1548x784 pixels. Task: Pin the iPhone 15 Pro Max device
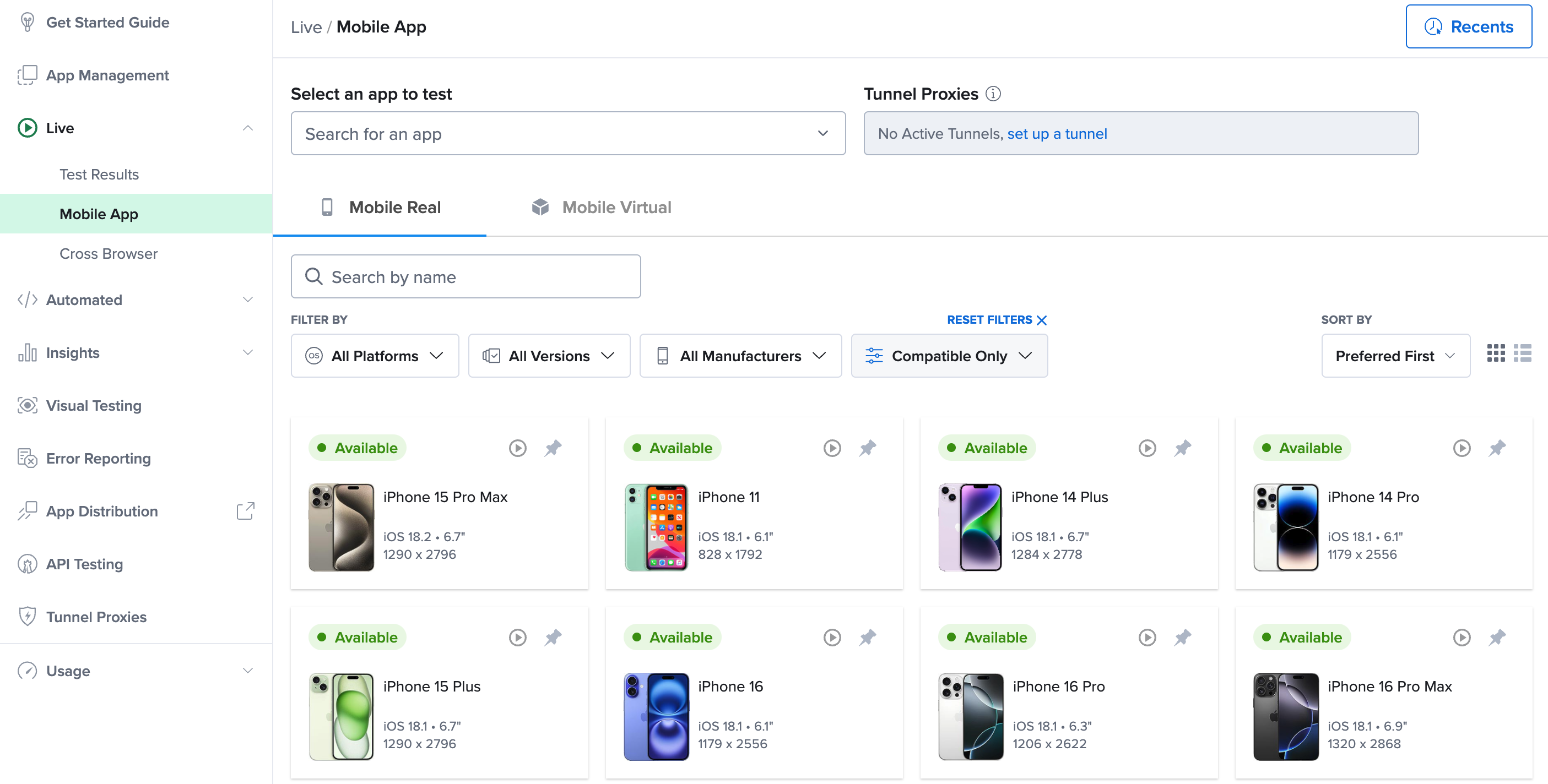coord(553,448)
